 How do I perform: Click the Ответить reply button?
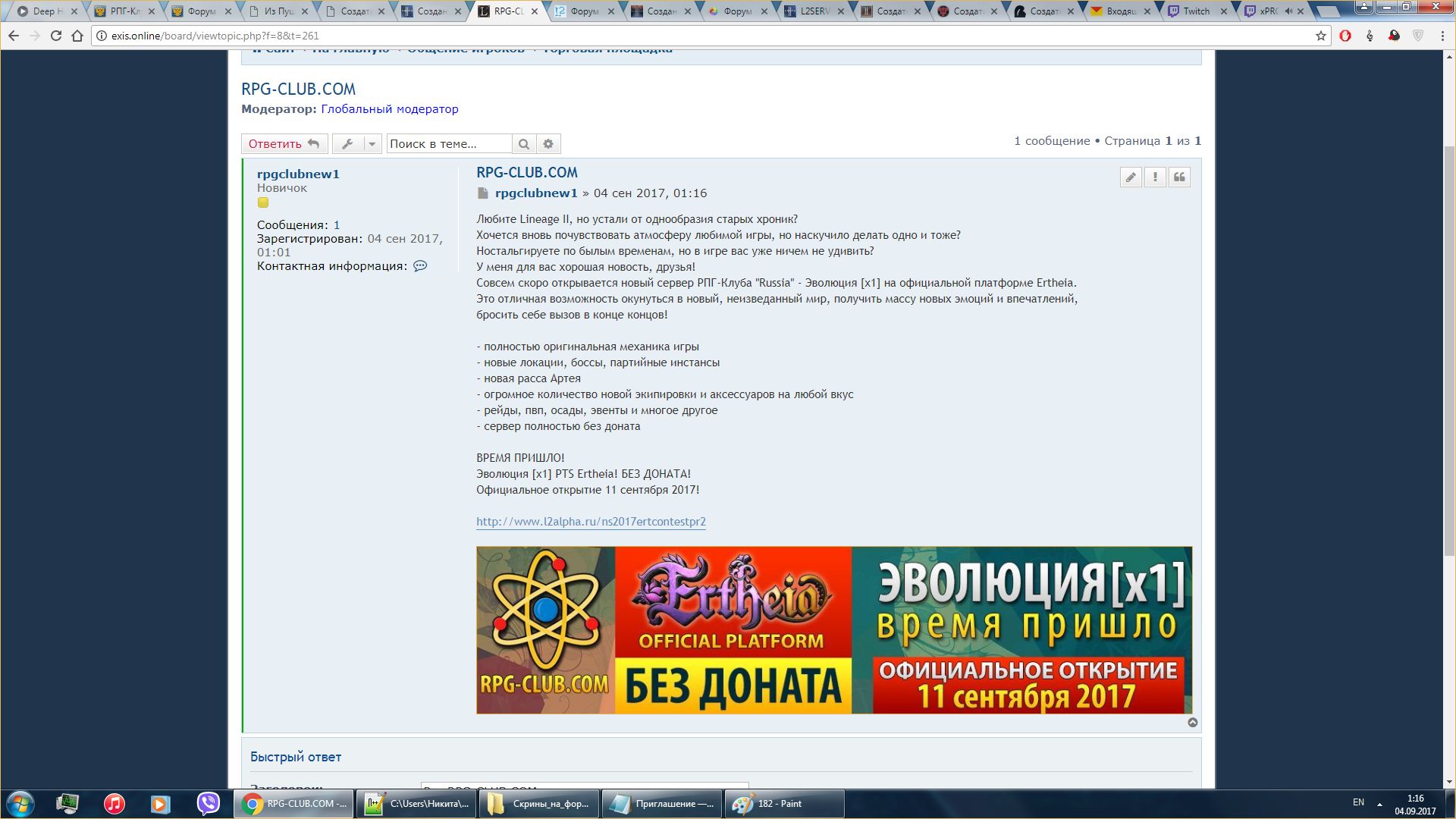click(284, 143)
